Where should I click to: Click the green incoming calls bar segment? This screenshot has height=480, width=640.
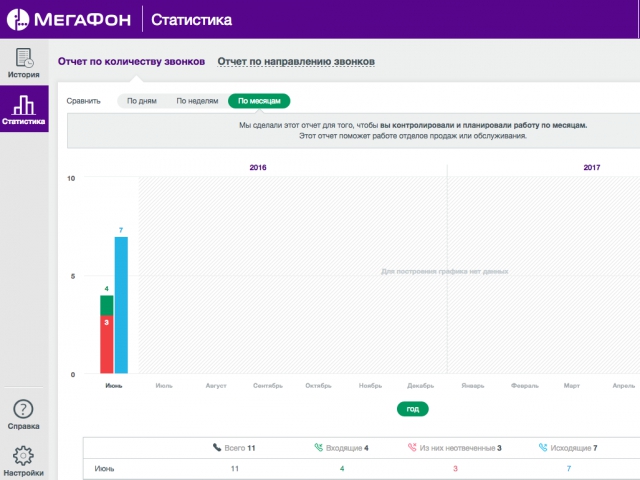click(x=107, y=305)
